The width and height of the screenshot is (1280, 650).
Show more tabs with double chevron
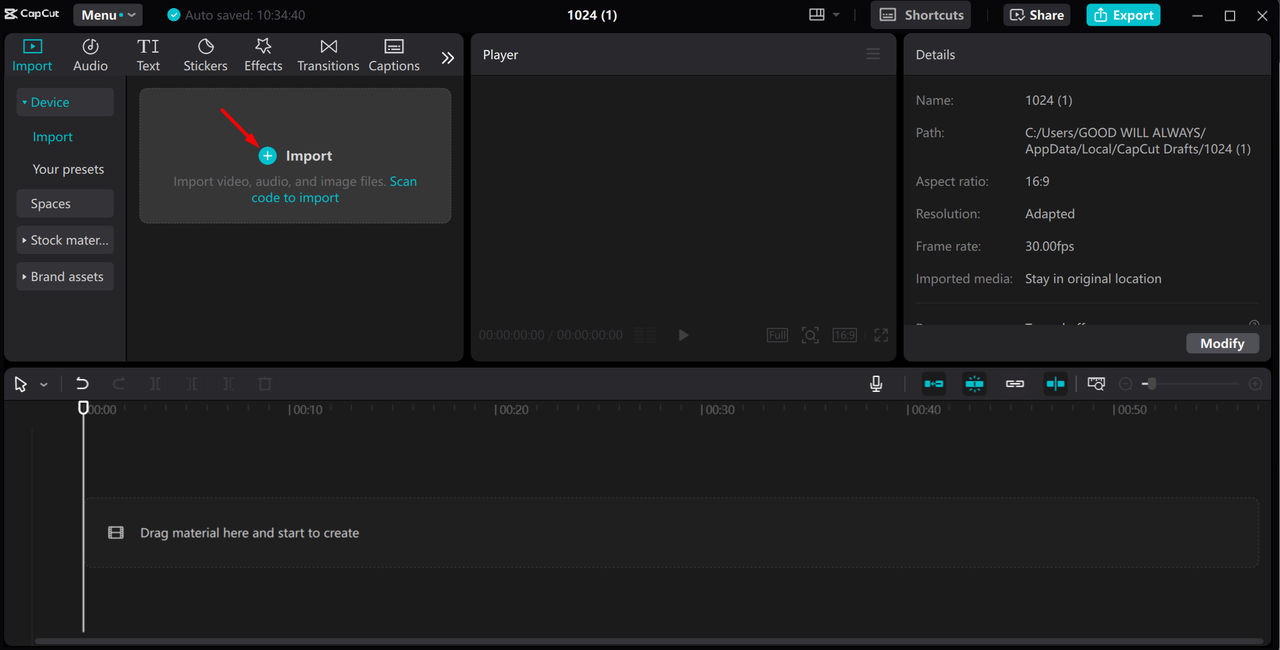tap(447, 58)
